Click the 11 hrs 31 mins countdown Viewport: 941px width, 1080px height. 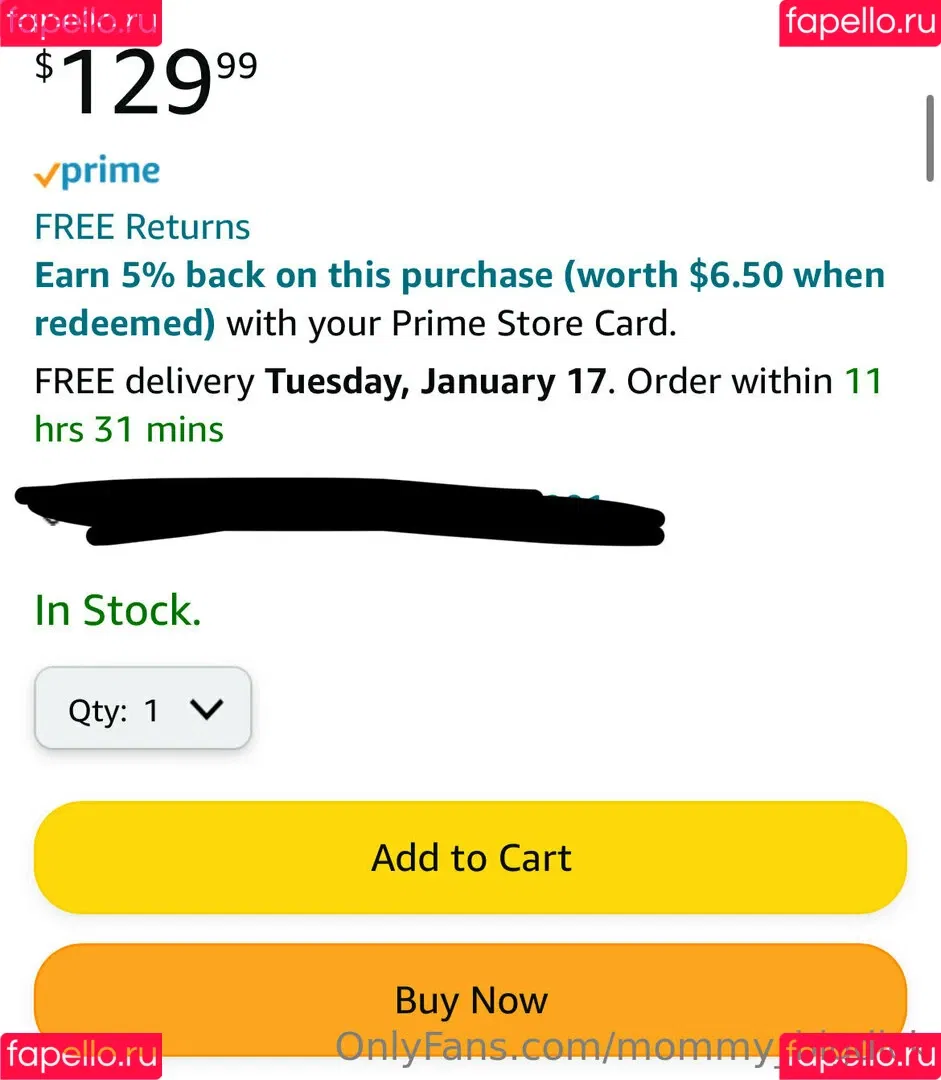pos(458,405)
